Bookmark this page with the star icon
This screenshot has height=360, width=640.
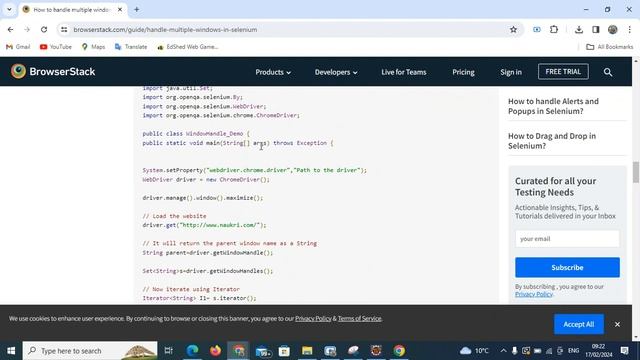coord(513,29)
